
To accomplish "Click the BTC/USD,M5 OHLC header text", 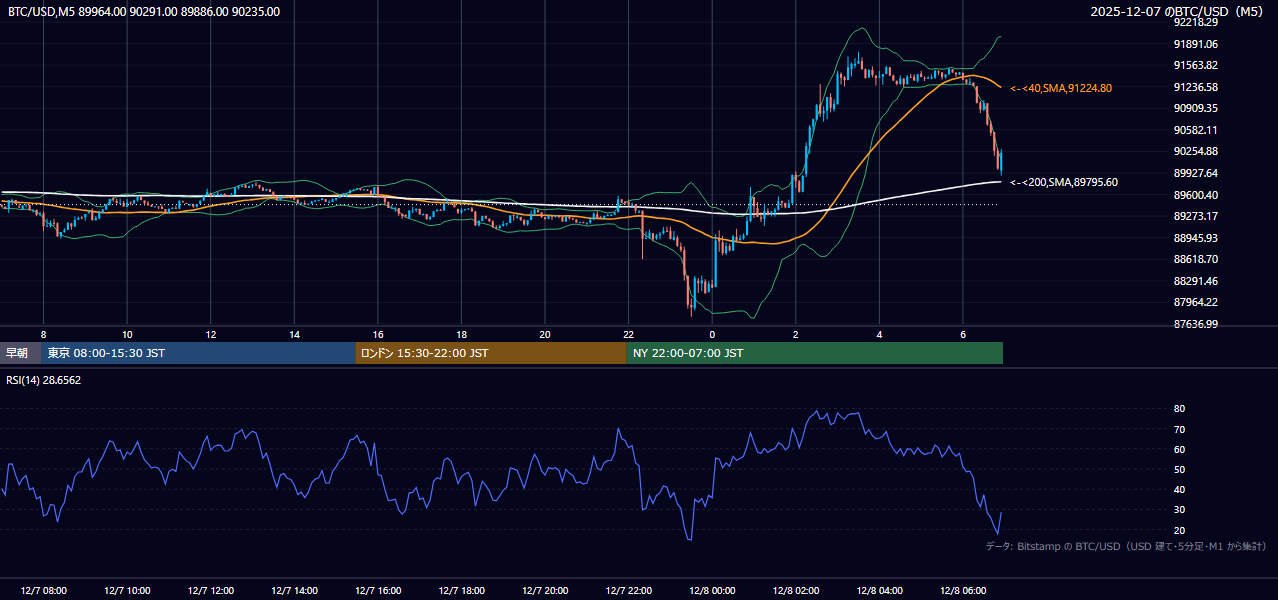I will click(x=144, y=11).
